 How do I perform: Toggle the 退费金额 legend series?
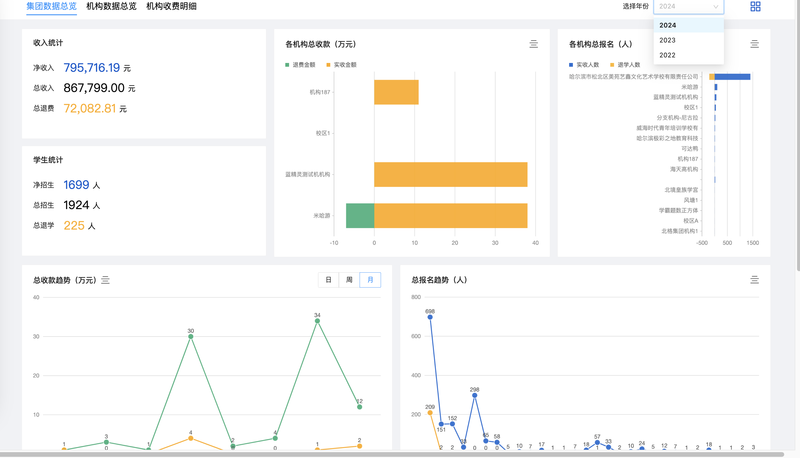pyautogui.click(x=300, y=65)
